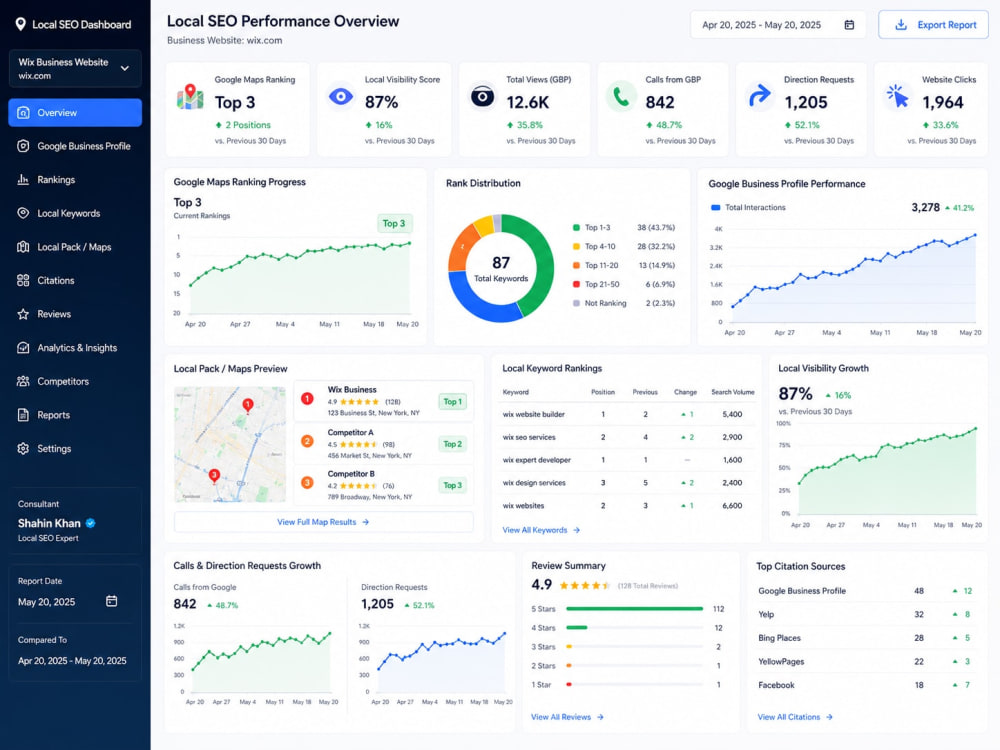Open View All Citations link
This screenshot has width=1000, height=750.
pos(795,717)
